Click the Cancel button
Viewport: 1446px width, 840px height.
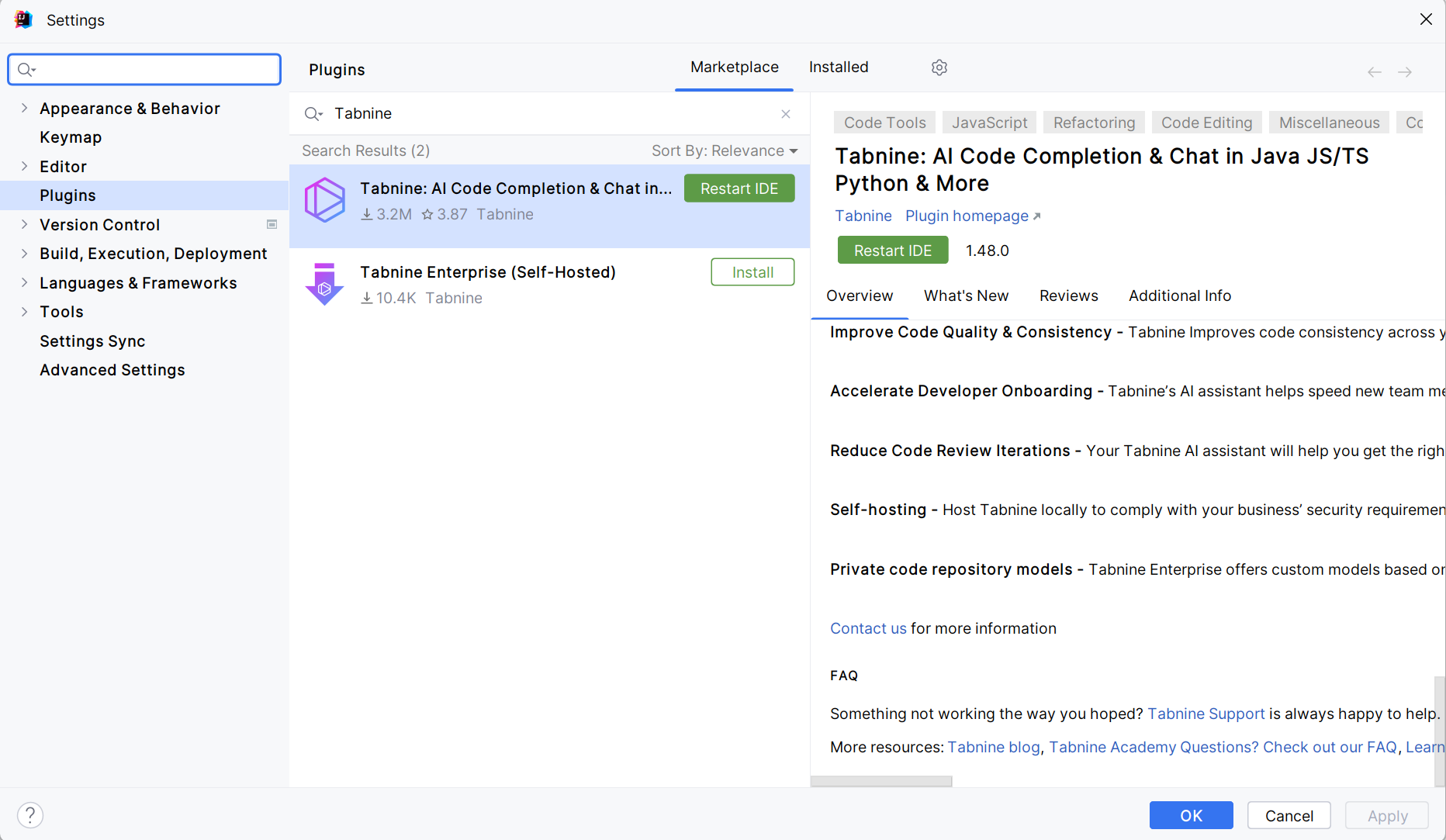pos(1289,815)
